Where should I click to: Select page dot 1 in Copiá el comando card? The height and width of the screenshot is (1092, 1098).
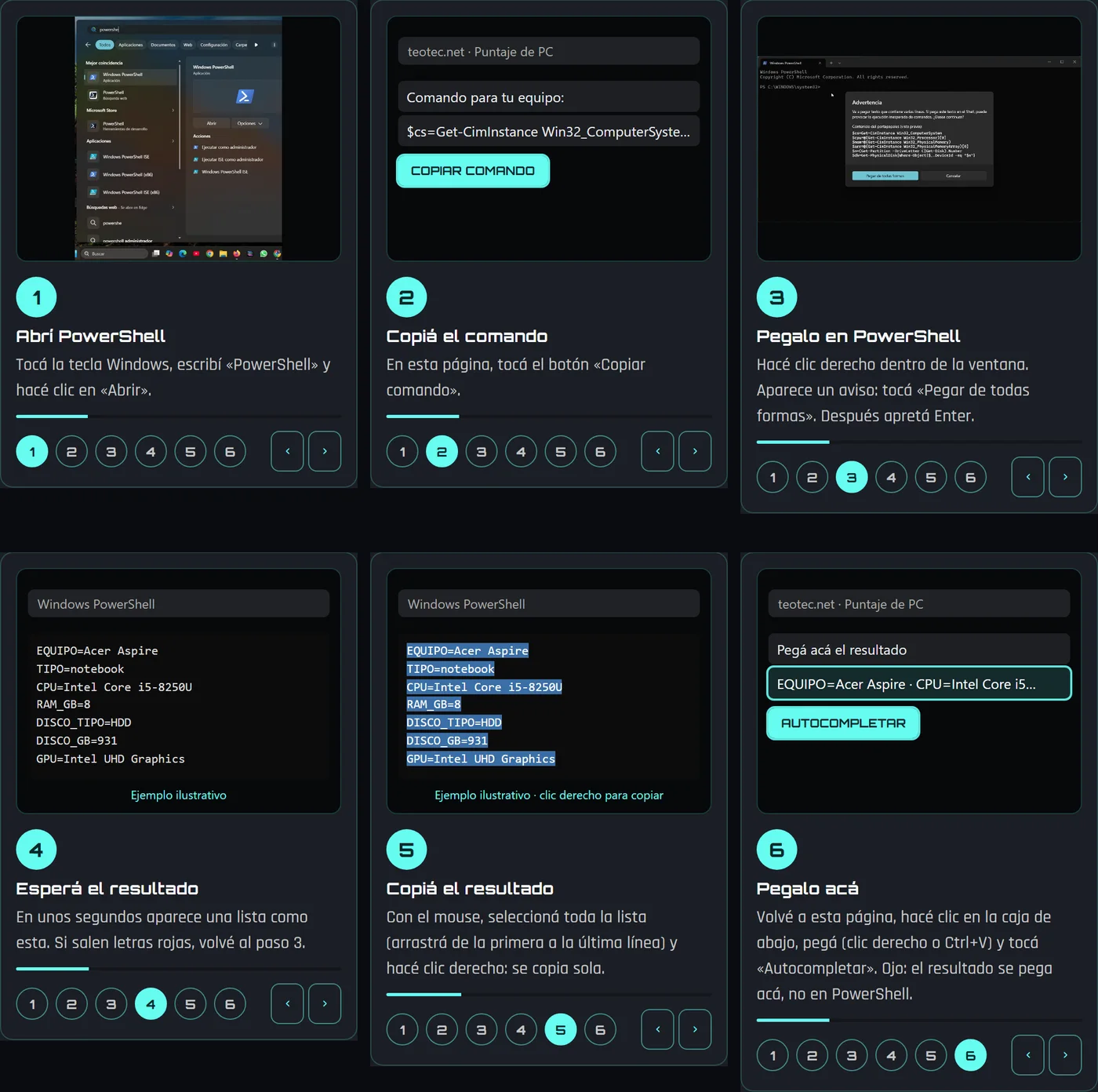click(x=402, y=452)
